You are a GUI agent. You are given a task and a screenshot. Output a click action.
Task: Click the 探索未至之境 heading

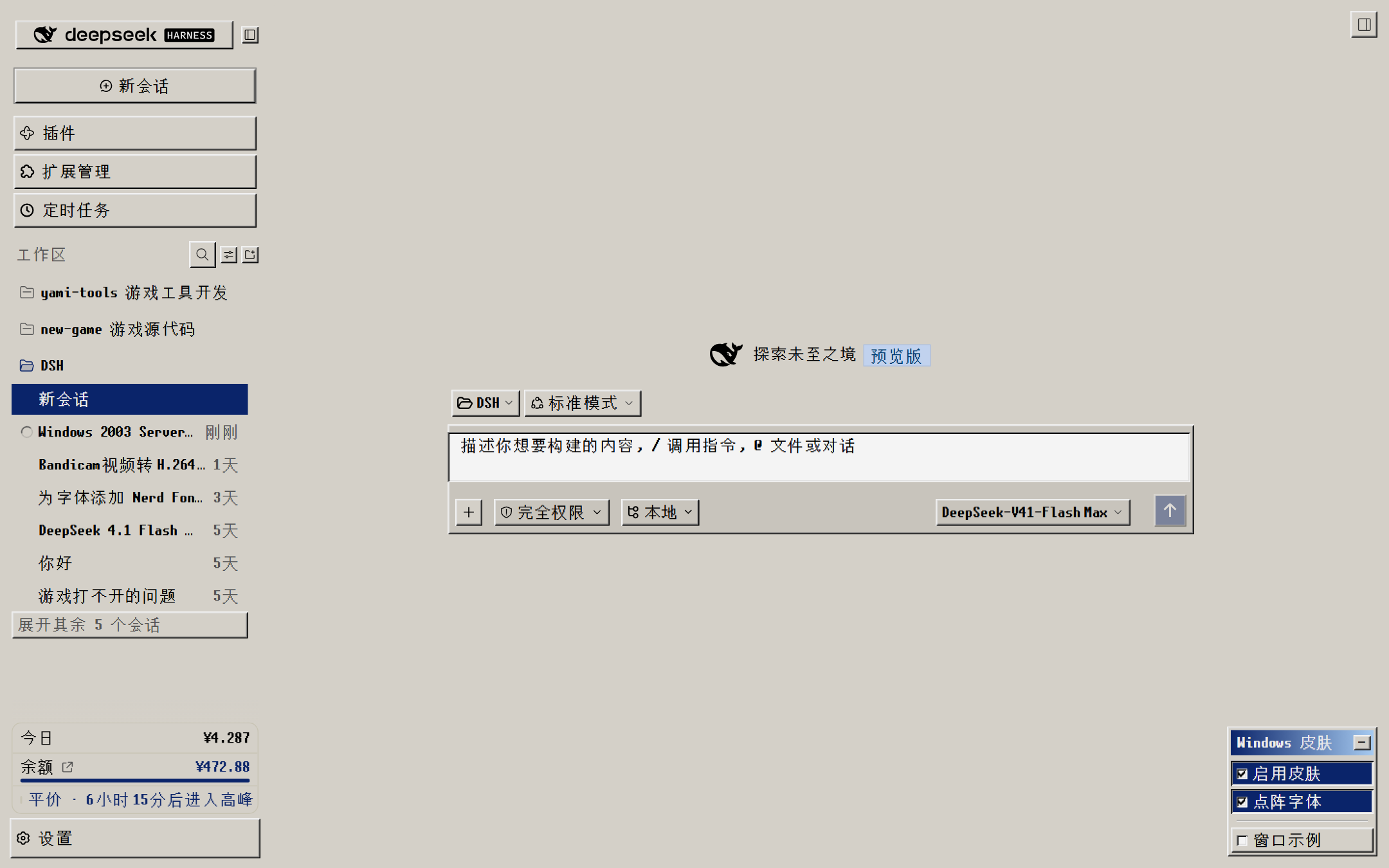point(804,354)
